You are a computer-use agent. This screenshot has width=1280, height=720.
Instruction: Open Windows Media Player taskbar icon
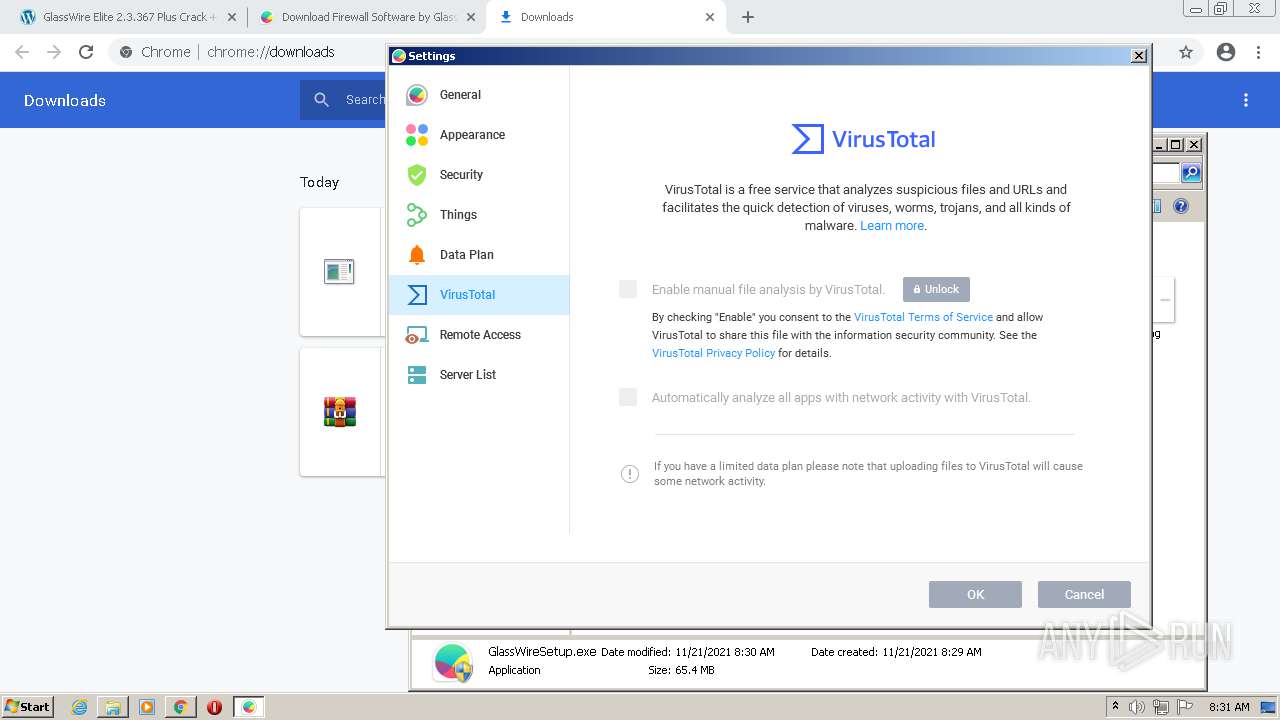click(147, 707)
